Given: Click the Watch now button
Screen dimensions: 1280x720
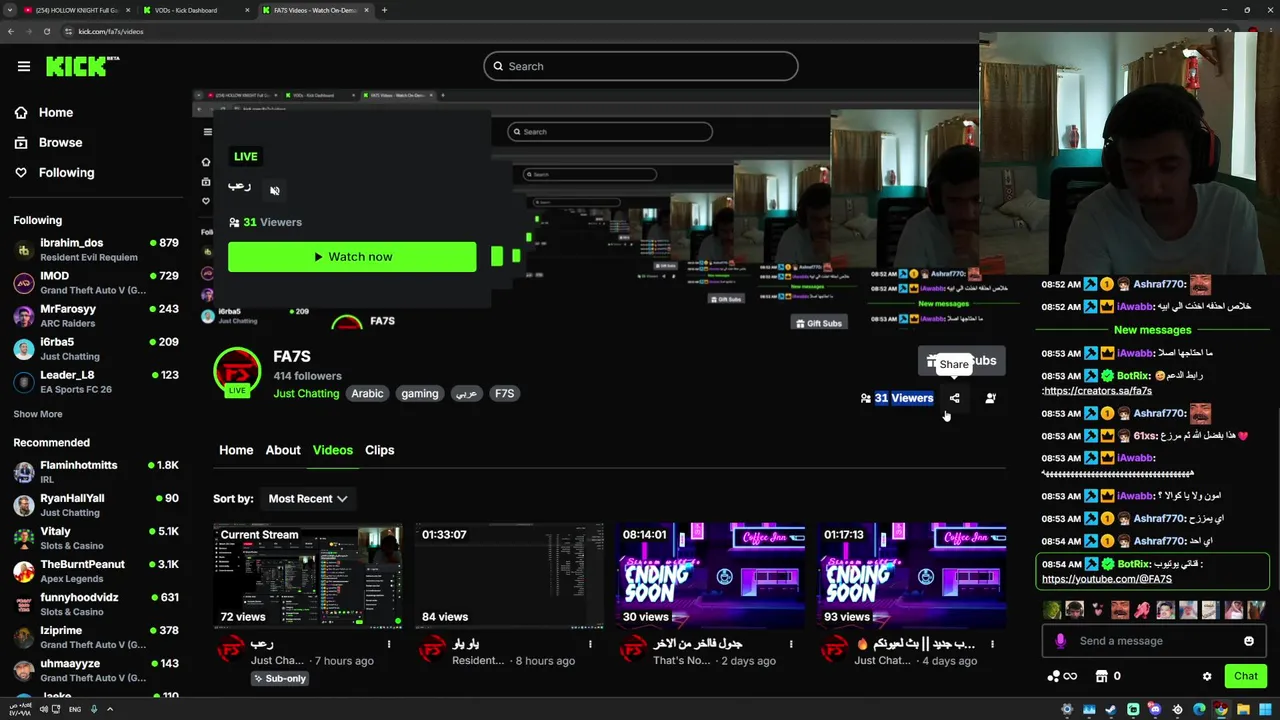Looking at the screenshot, I should click(352, 257).
